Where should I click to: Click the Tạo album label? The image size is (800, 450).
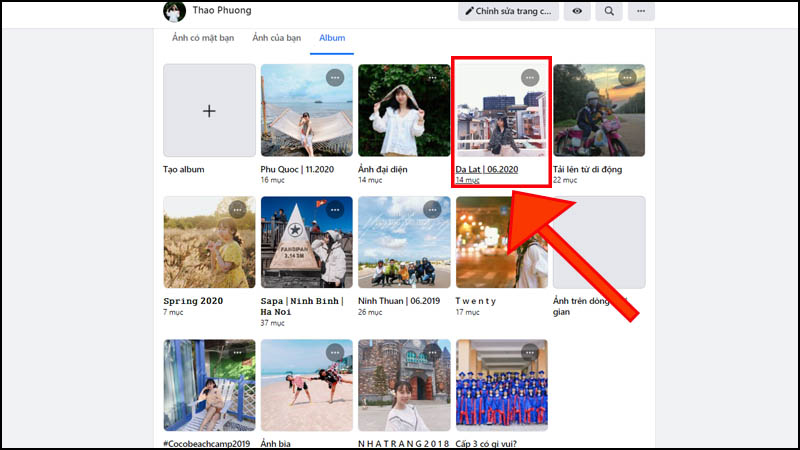point(184,169)
